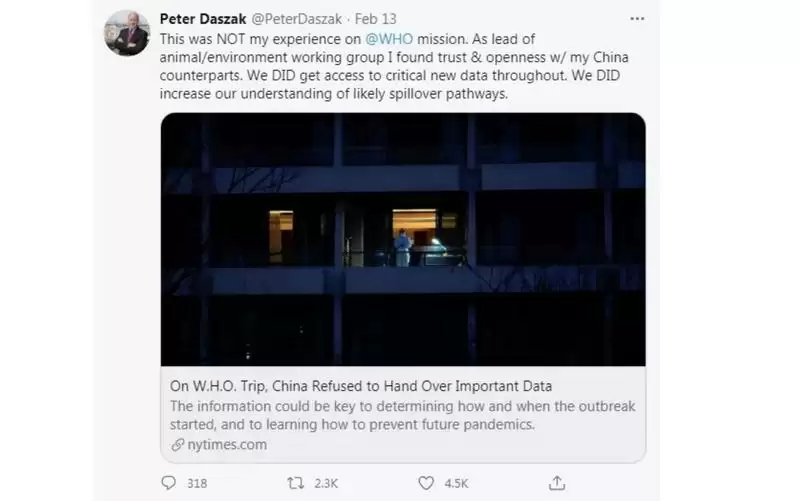Open the share upload icon
Viewport: 800px width, 501px height.
click(557, 483)
